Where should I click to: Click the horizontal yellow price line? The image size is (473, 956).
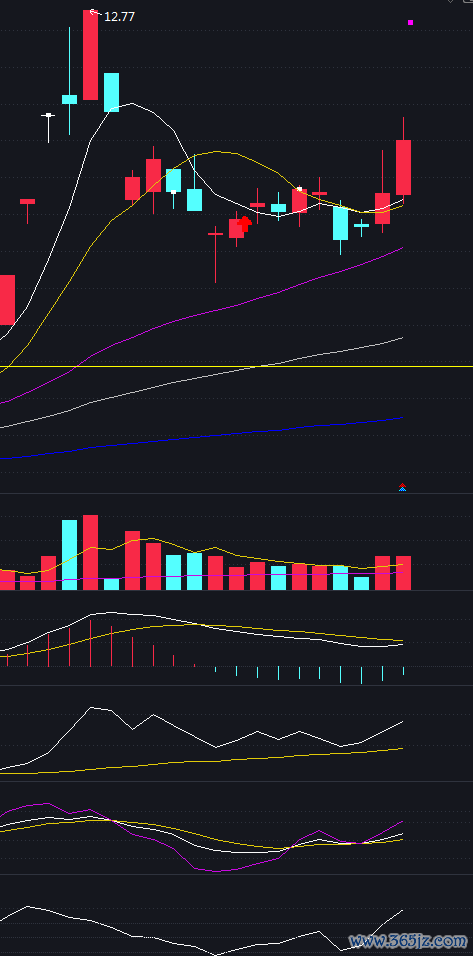point(236,366)
